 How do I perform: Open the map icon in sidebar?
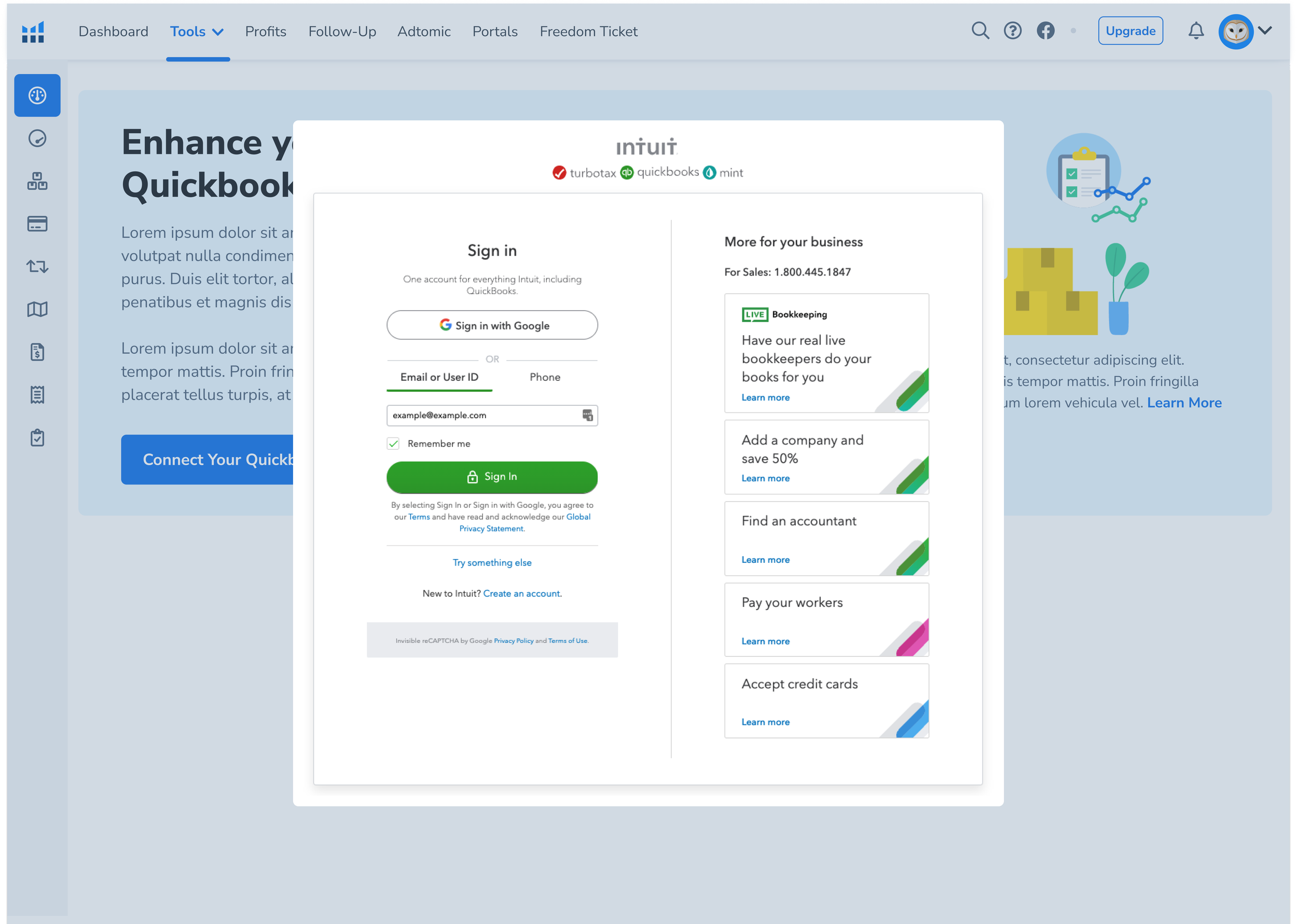(37, 309)
